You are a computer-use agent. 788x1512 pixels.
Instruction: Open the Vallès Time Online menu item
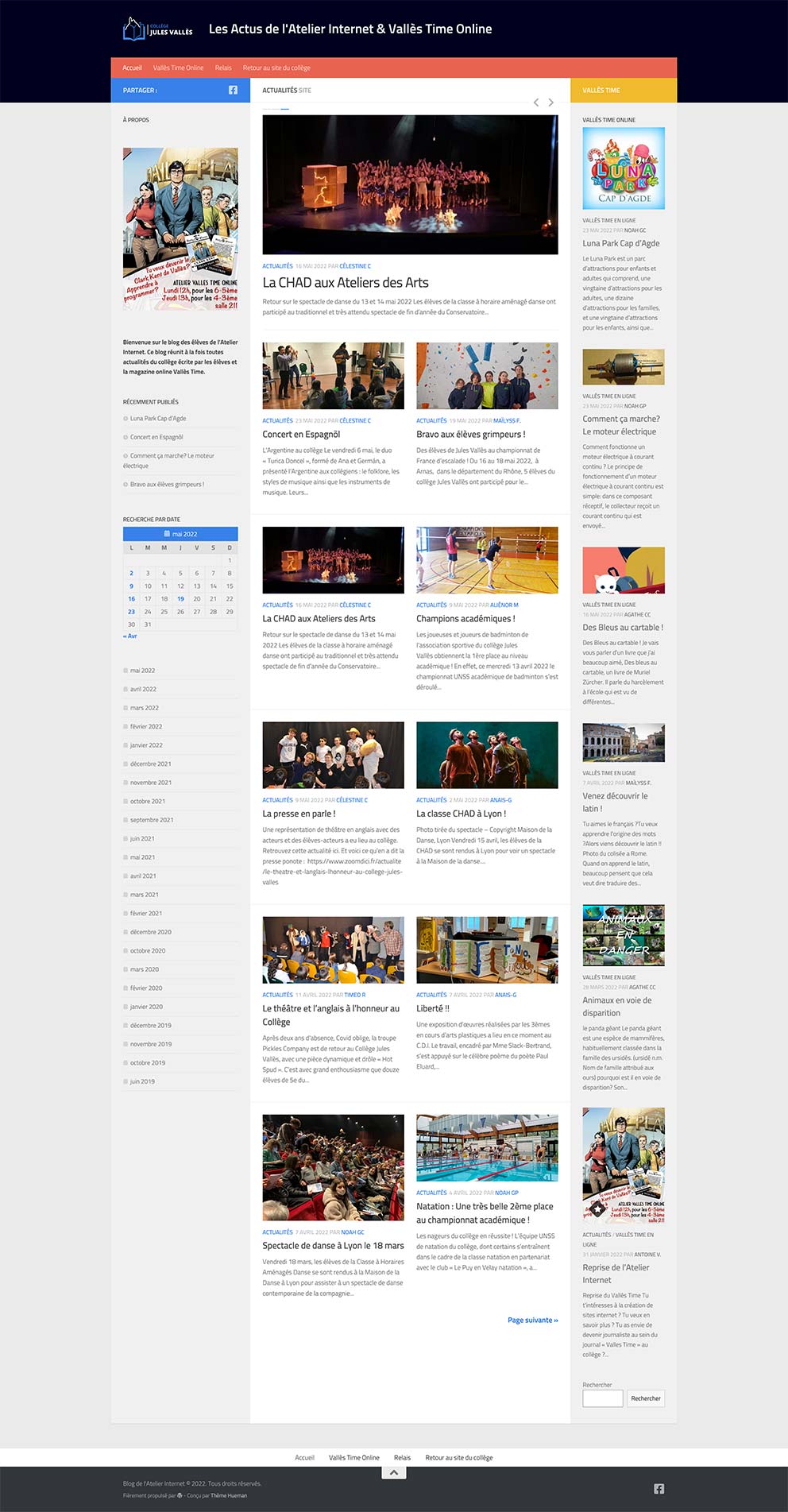[178, 68]
